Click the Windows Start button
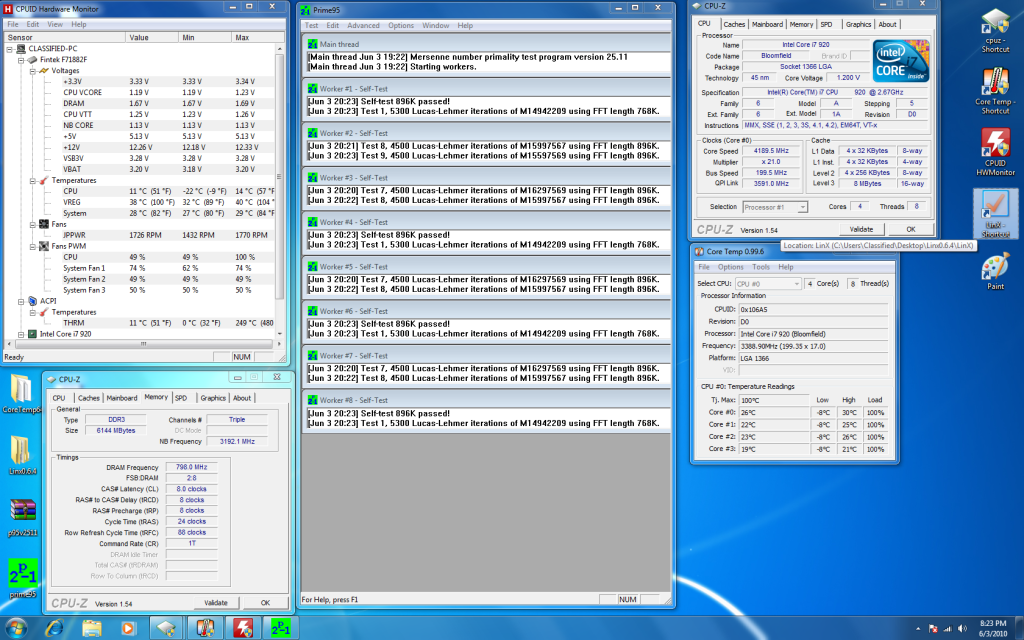This screenshot has width=1024, height=640. pyautogui.click(x=17, y=627)
